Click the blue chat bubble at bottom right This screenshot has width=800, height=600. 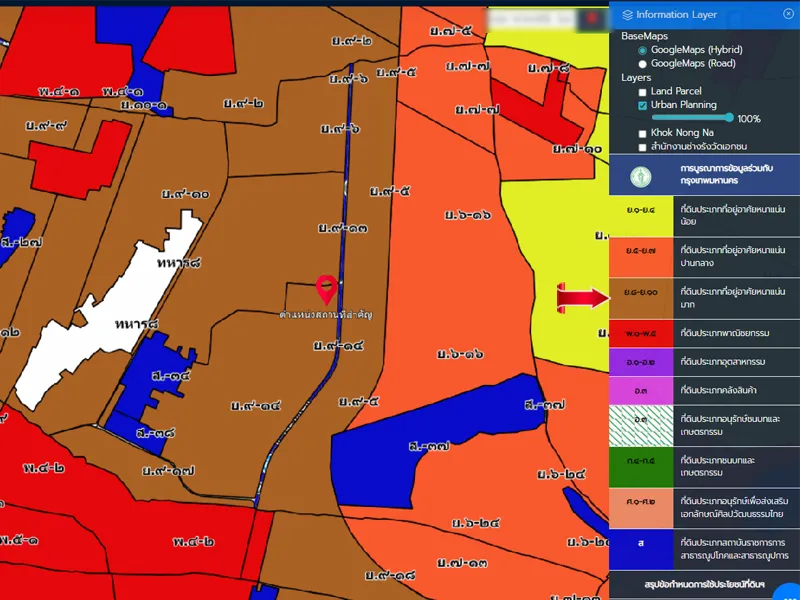point(790,592)
